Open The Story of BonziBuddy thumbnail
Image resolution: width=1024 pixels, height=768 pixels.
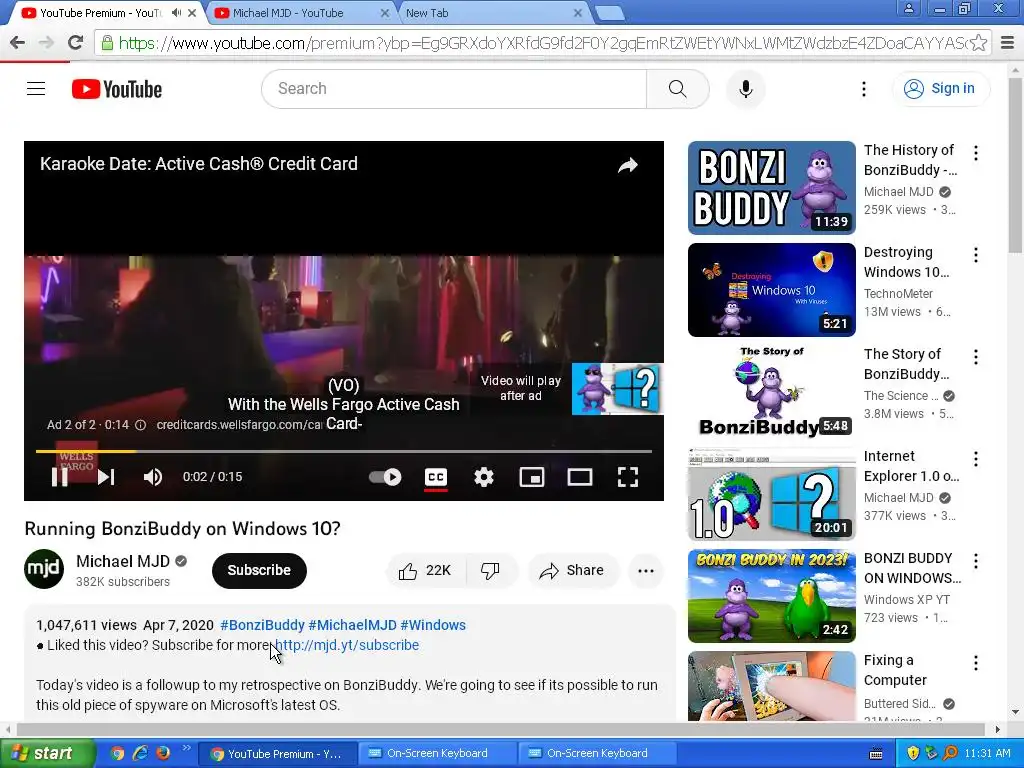pos(771,392)
